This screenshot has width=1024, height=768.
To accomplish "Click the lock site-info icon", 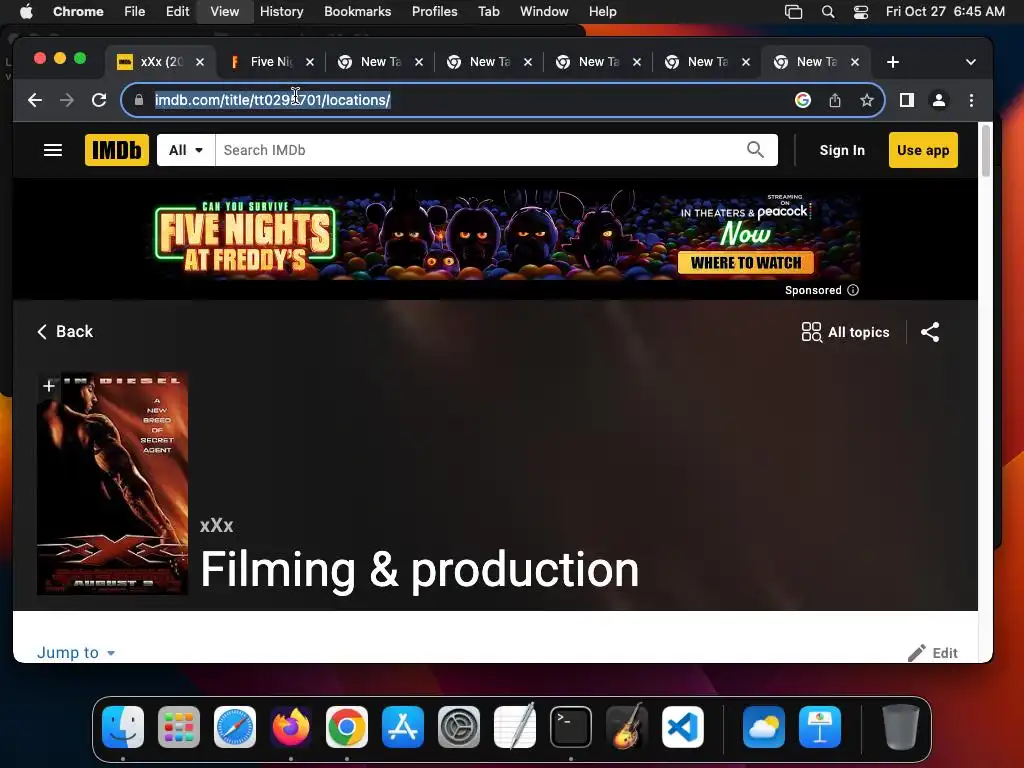I will [138, 100].
